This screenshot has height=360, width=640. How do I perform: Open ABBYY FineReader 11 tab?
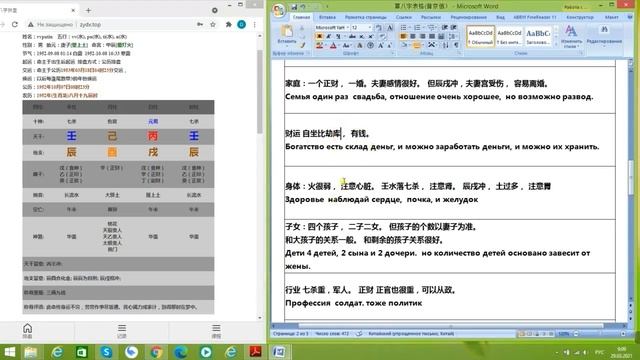535,17
